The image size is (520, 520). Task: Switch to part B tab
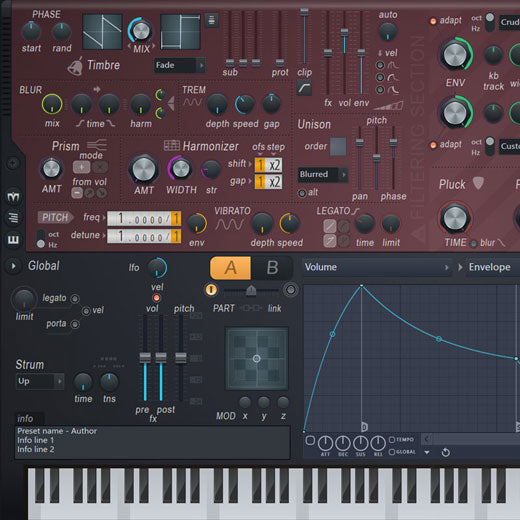272,268
